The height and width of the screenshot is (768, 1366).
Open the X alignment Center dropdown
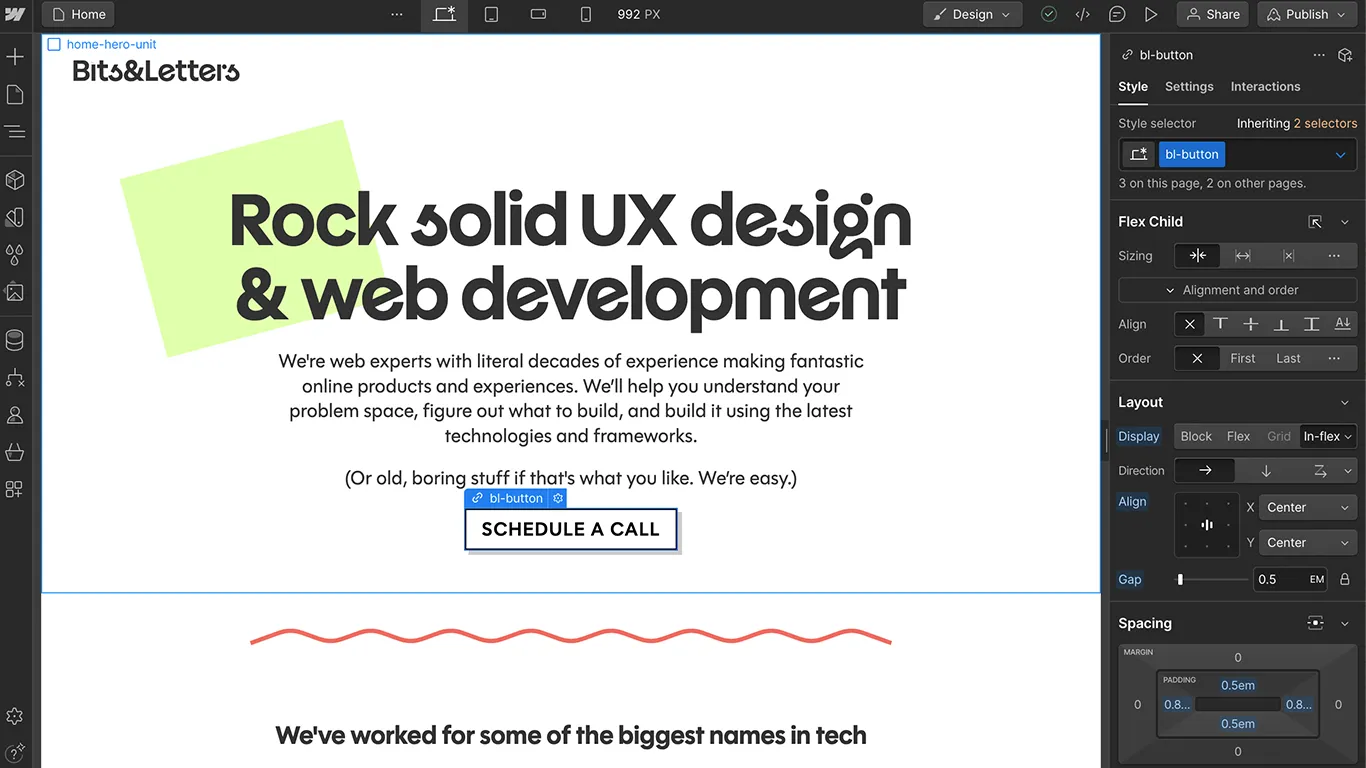point(1306,507)
